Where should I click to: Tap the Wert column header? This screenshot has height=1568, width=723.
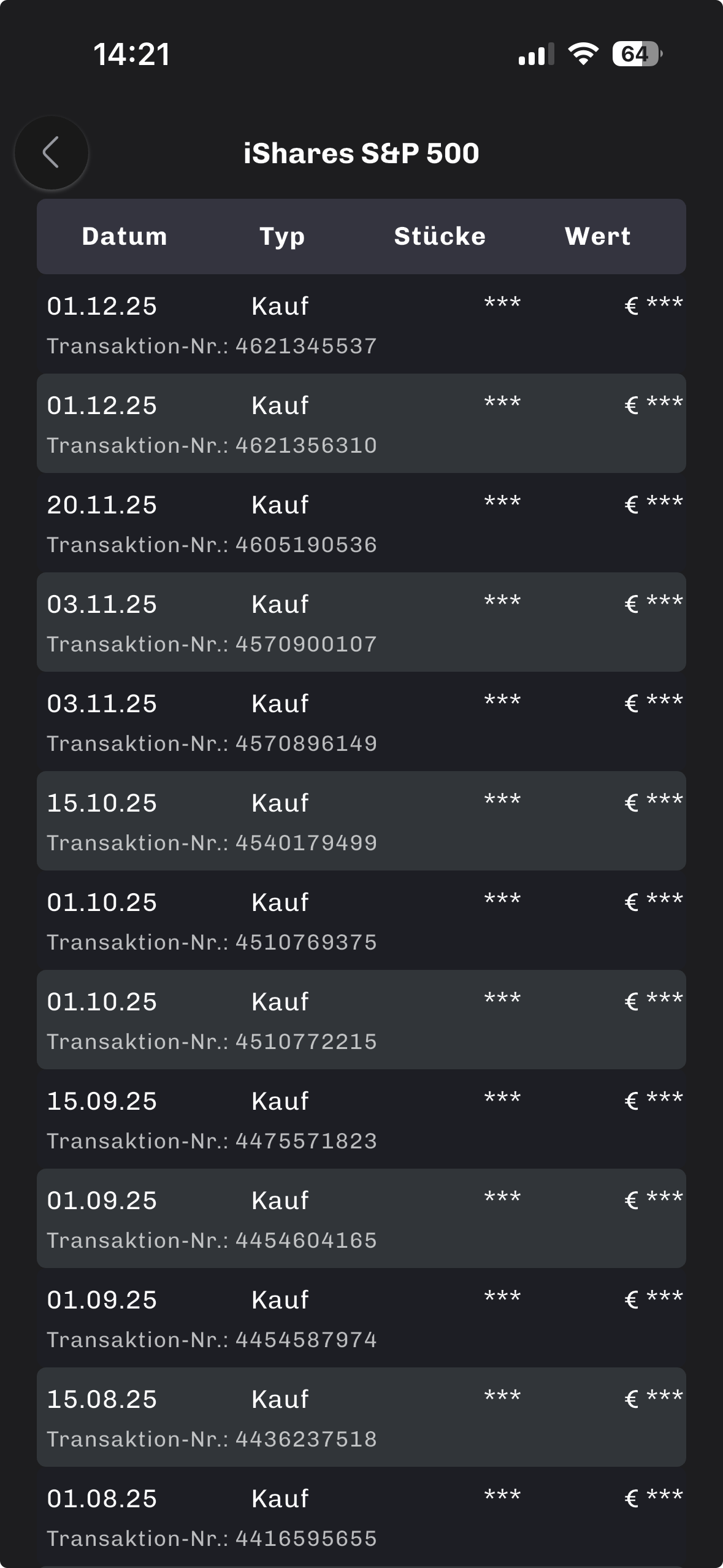(x=597, y=236)
